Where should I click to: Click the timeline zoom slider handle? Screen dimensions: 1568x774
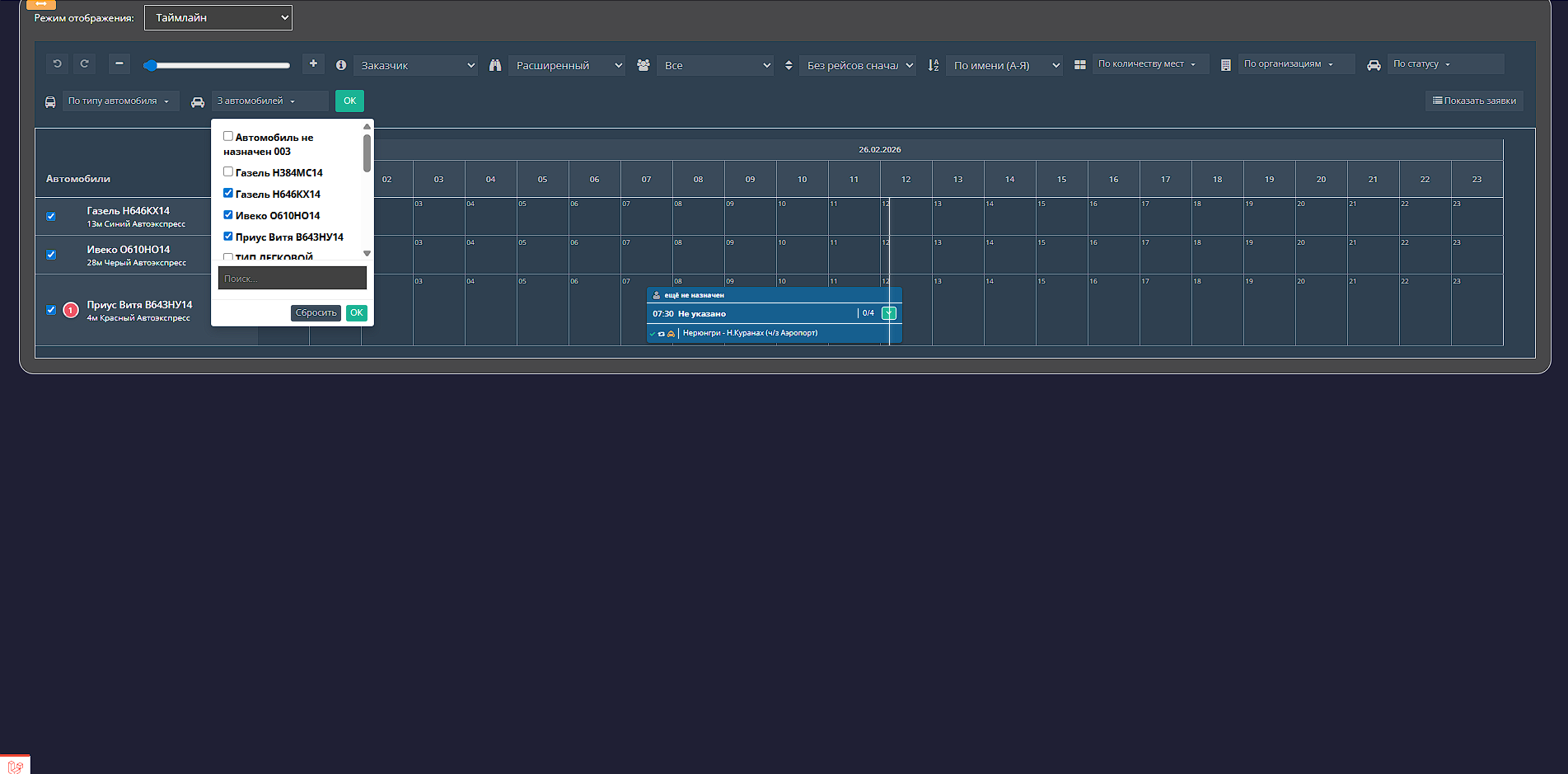coord(151,65)
